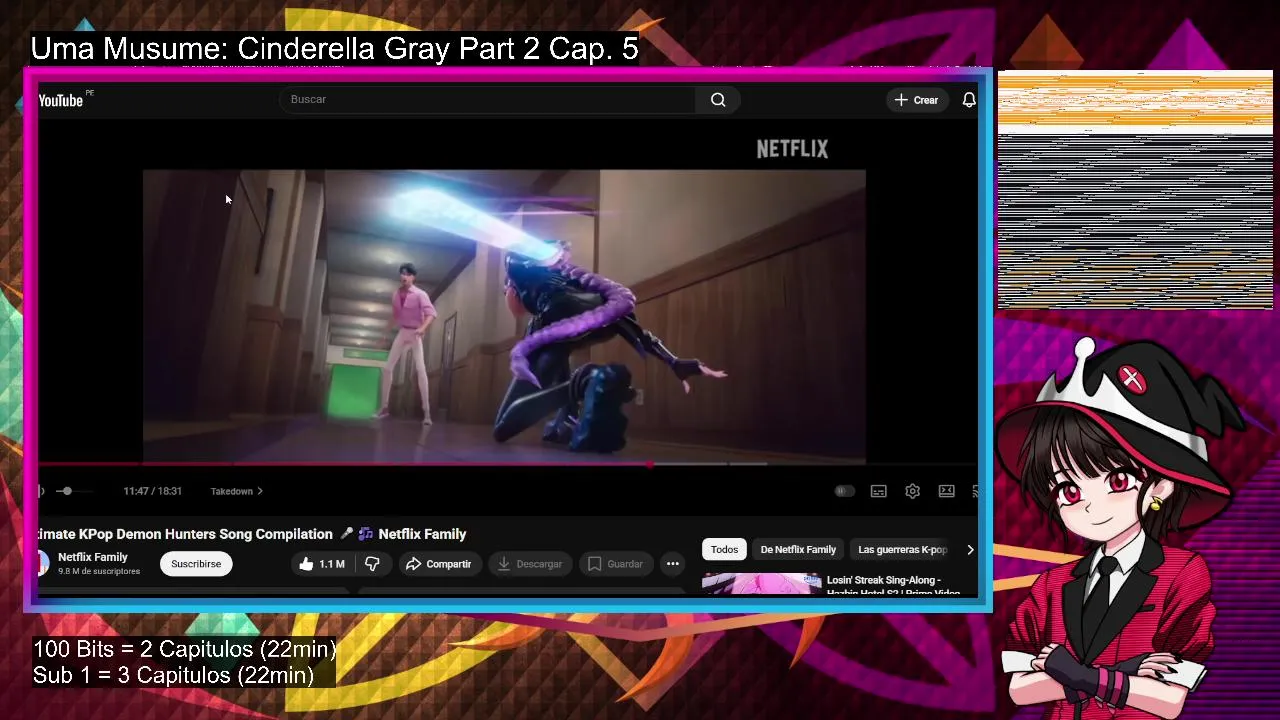Expand the Takedown chapter chevron
1280x720 pixels.
coord(260,491)
